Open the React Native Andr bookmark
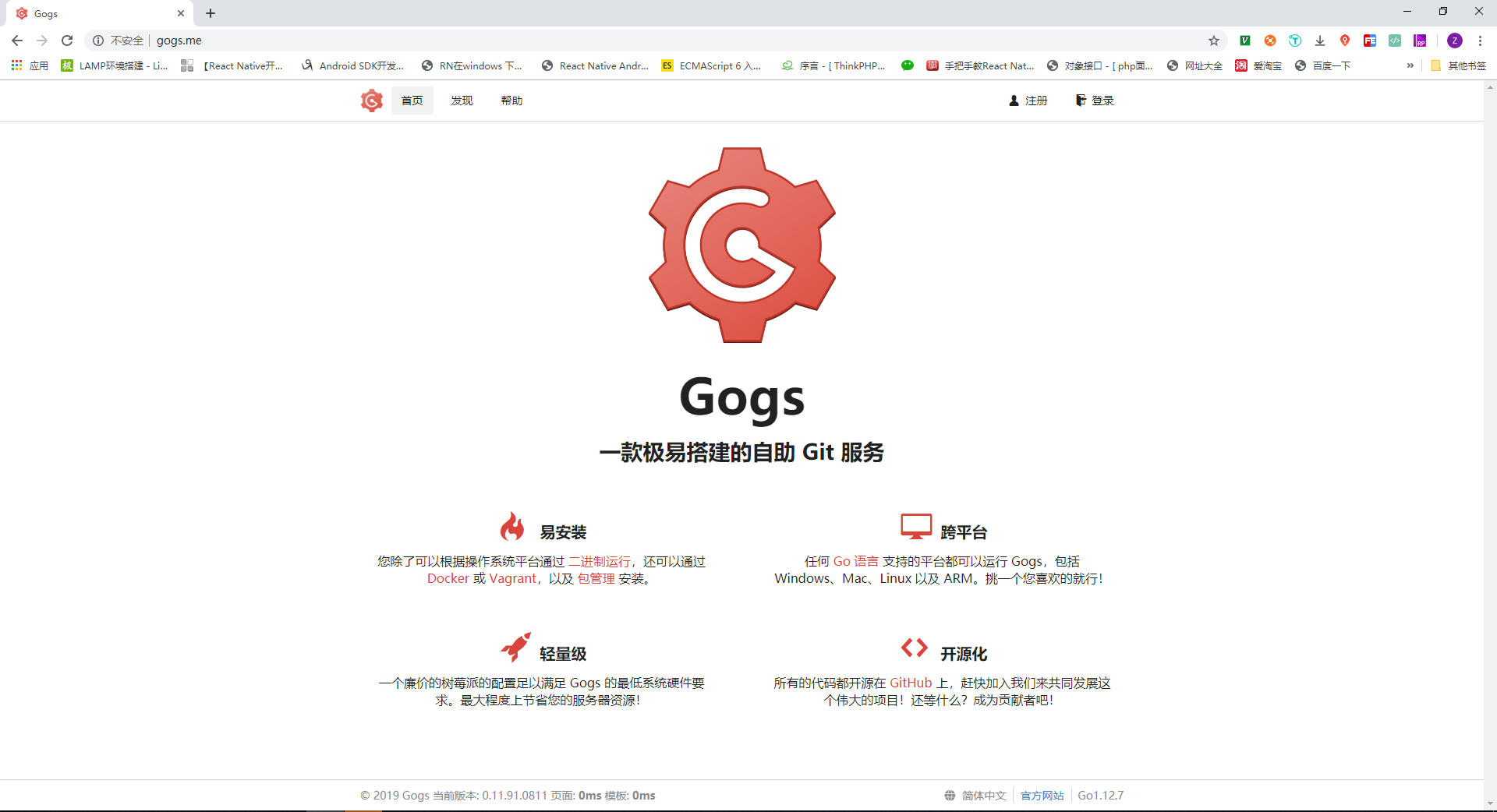This screenshot has height=812, width=1497. click(x=595, y=65)
